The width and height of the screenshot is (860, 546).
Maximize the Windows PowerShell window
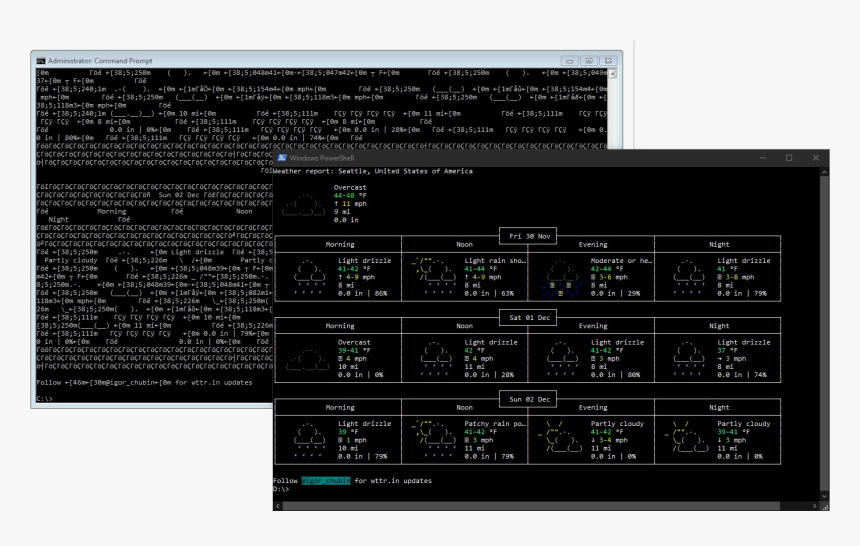click(789, 158)
